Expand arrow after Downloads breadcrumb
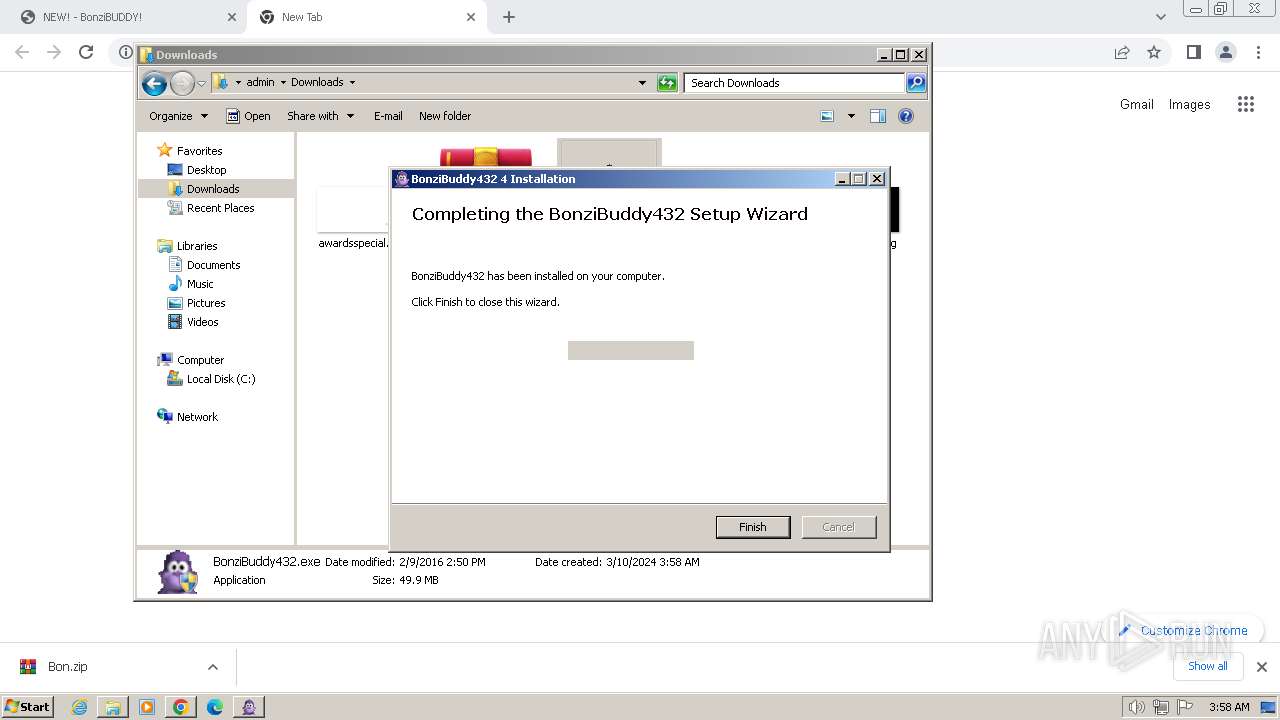Screen dimensions: 1280x720 352,82
